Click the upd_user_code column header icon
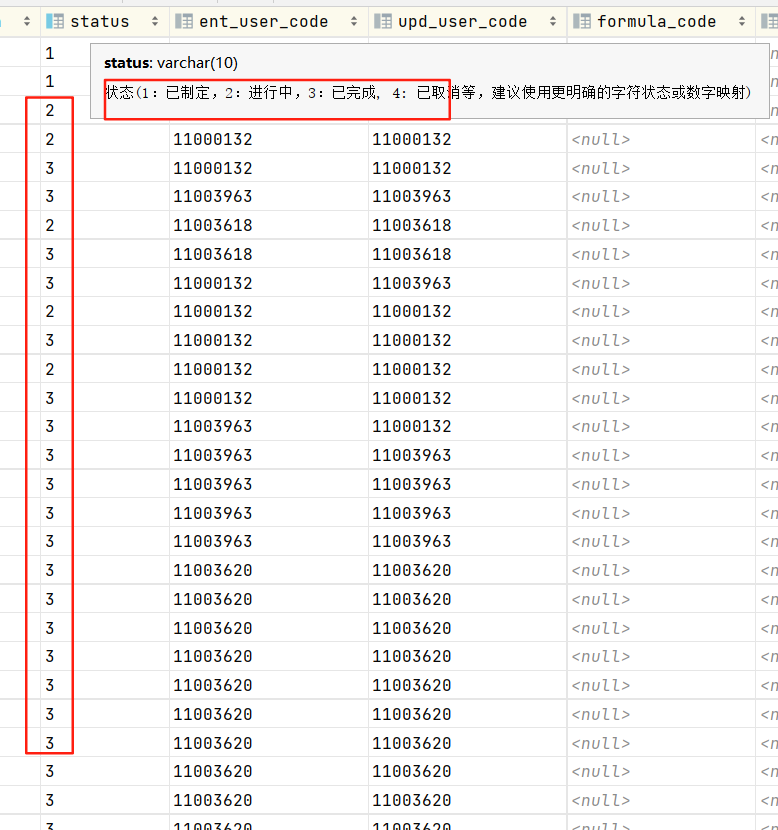This screenshot has width=778, height=830. (x=383, y=21)
